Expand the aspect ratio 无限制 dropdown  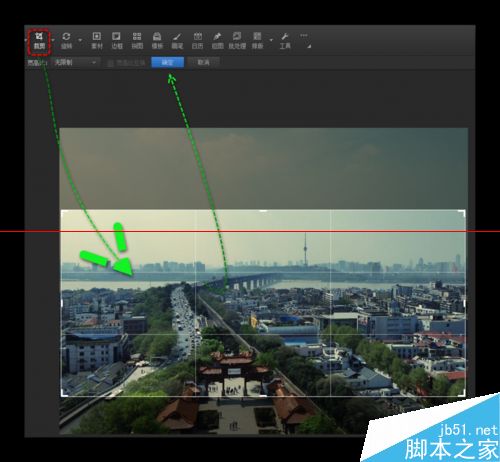(x=75, y=62)
